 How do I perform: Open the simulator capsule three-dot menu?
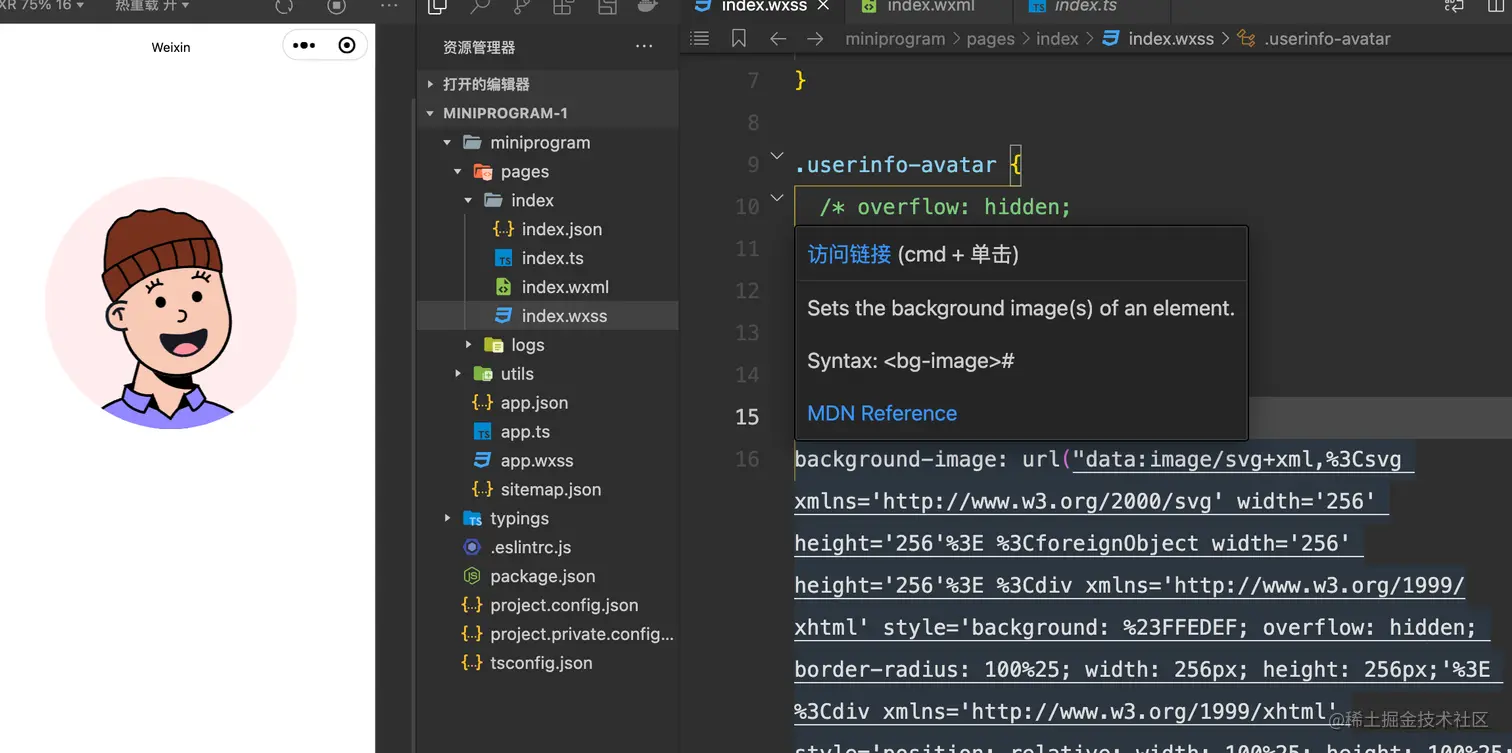tap(304, 46)
